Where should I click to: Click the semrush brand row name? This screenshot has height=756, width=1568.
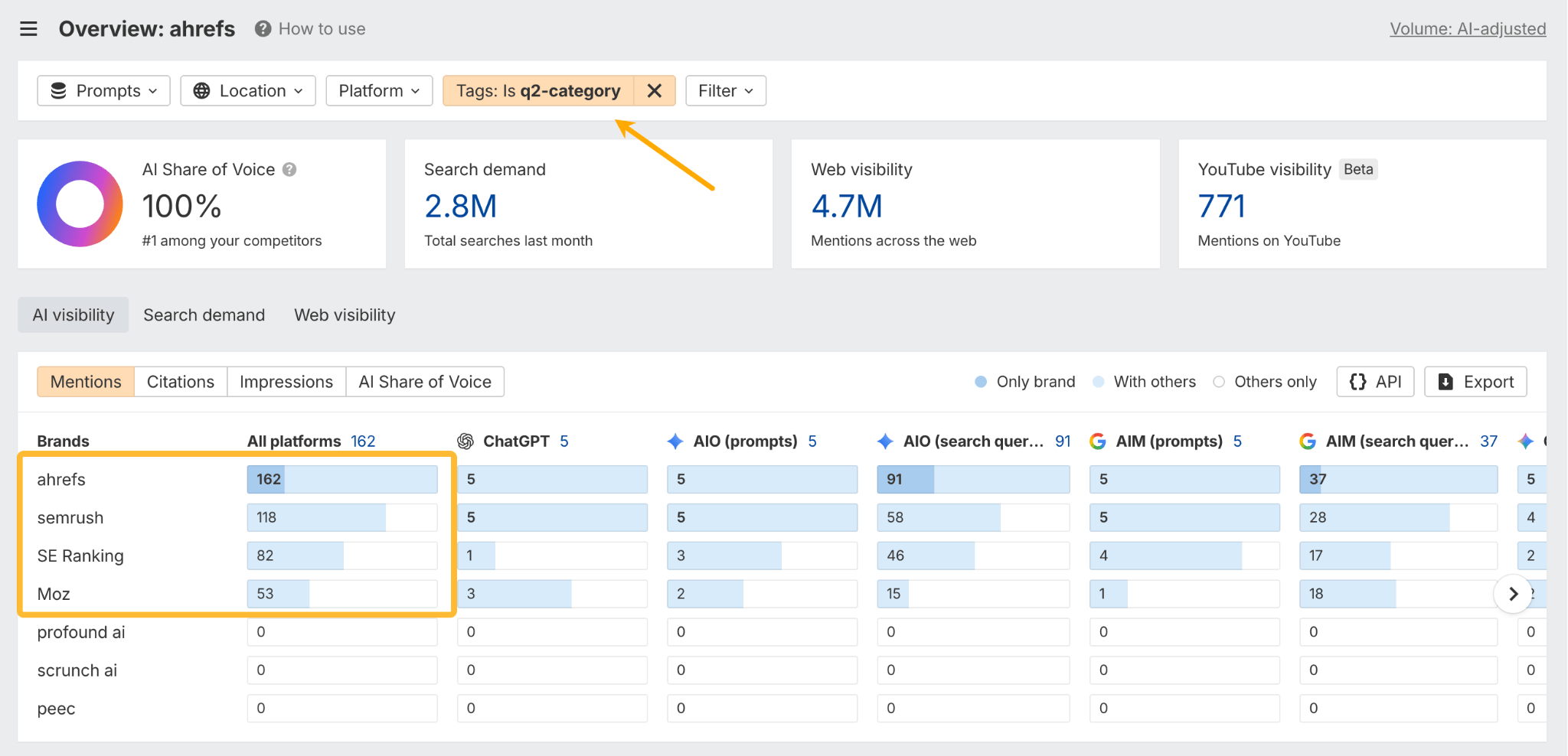pyautogui.click(x=70, y=518)
